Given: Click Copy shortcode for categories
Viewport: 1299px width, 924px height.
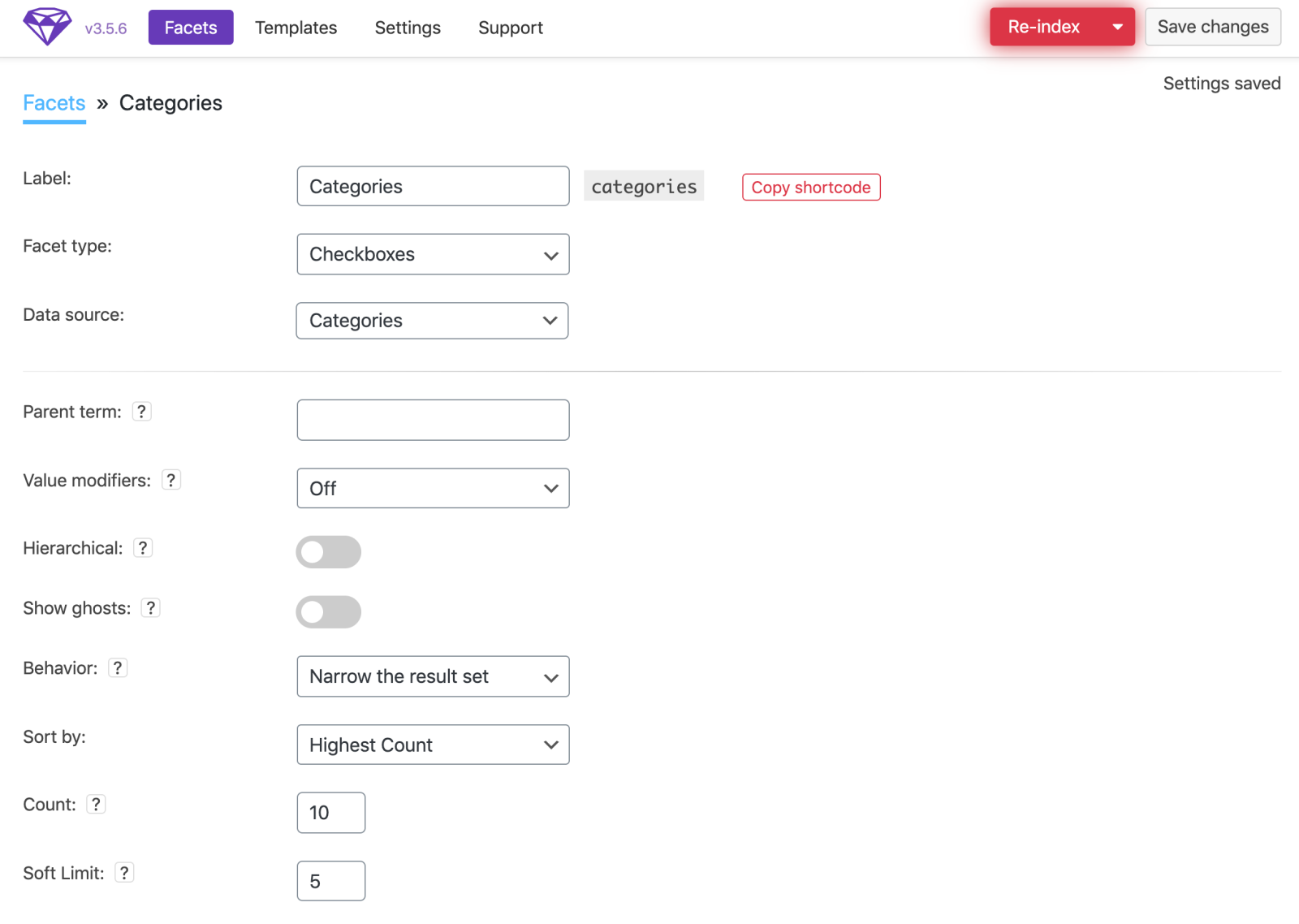Looking at the screenshot, I should tap(810, 187).
